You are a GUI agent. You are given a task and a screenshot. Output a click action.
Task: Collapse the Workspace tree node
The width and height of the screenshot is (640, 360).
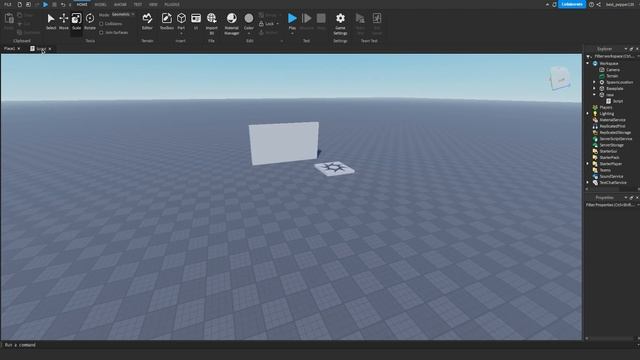coord(588,64)
